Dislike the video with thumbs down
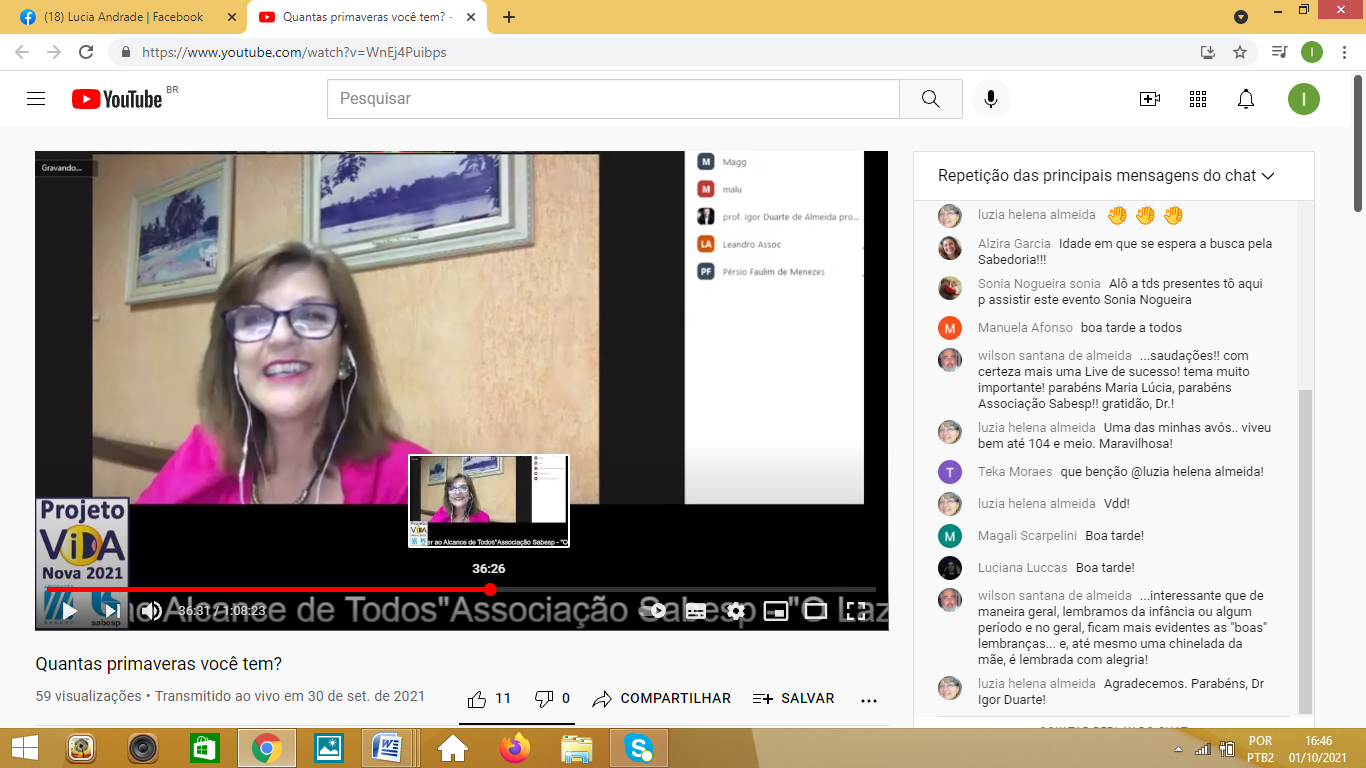Image resolution: width=1366 pixels, height=768 pixels. tap(552, 698)
